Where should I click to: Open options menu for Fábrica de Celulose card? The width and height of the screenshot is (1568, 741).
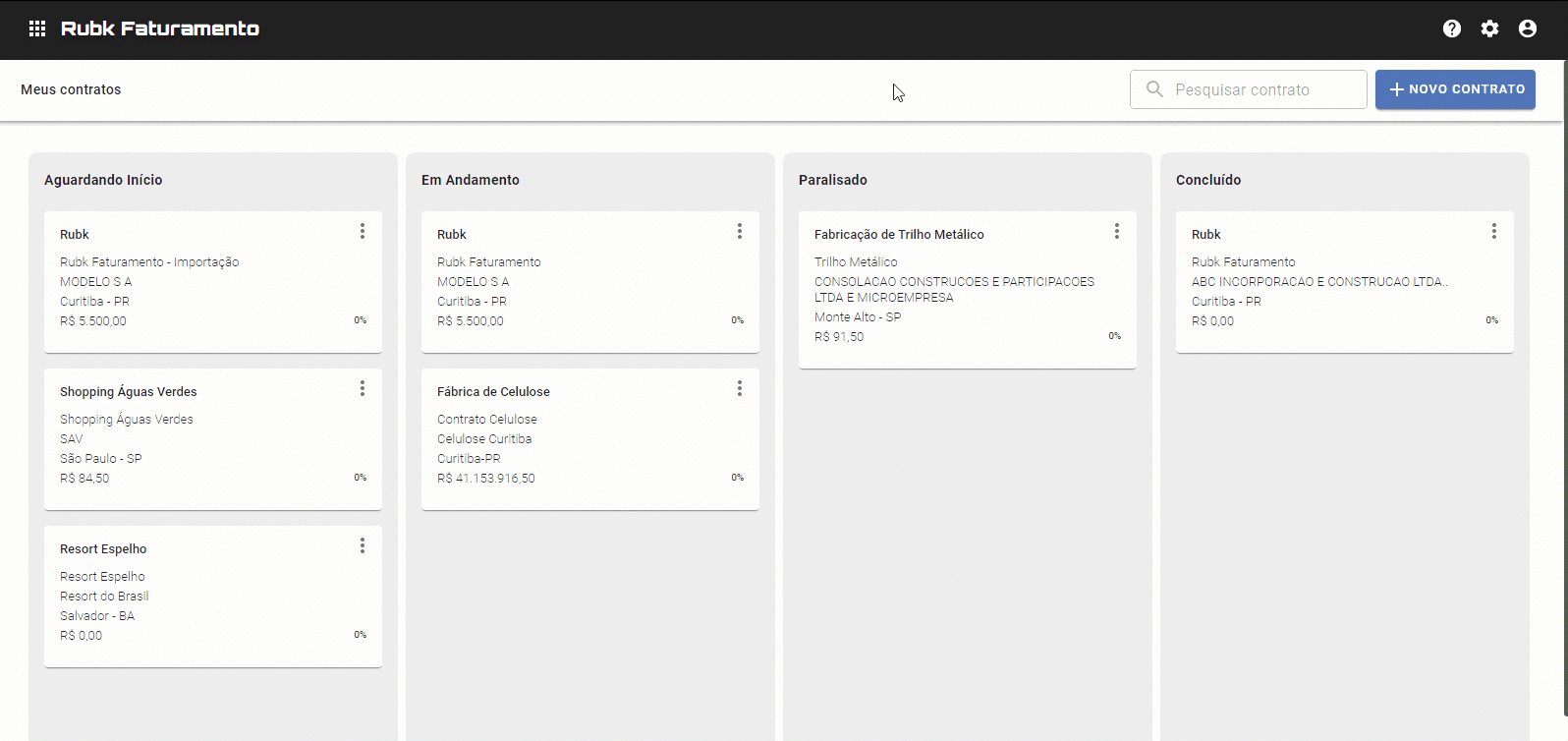click(740, 388)
